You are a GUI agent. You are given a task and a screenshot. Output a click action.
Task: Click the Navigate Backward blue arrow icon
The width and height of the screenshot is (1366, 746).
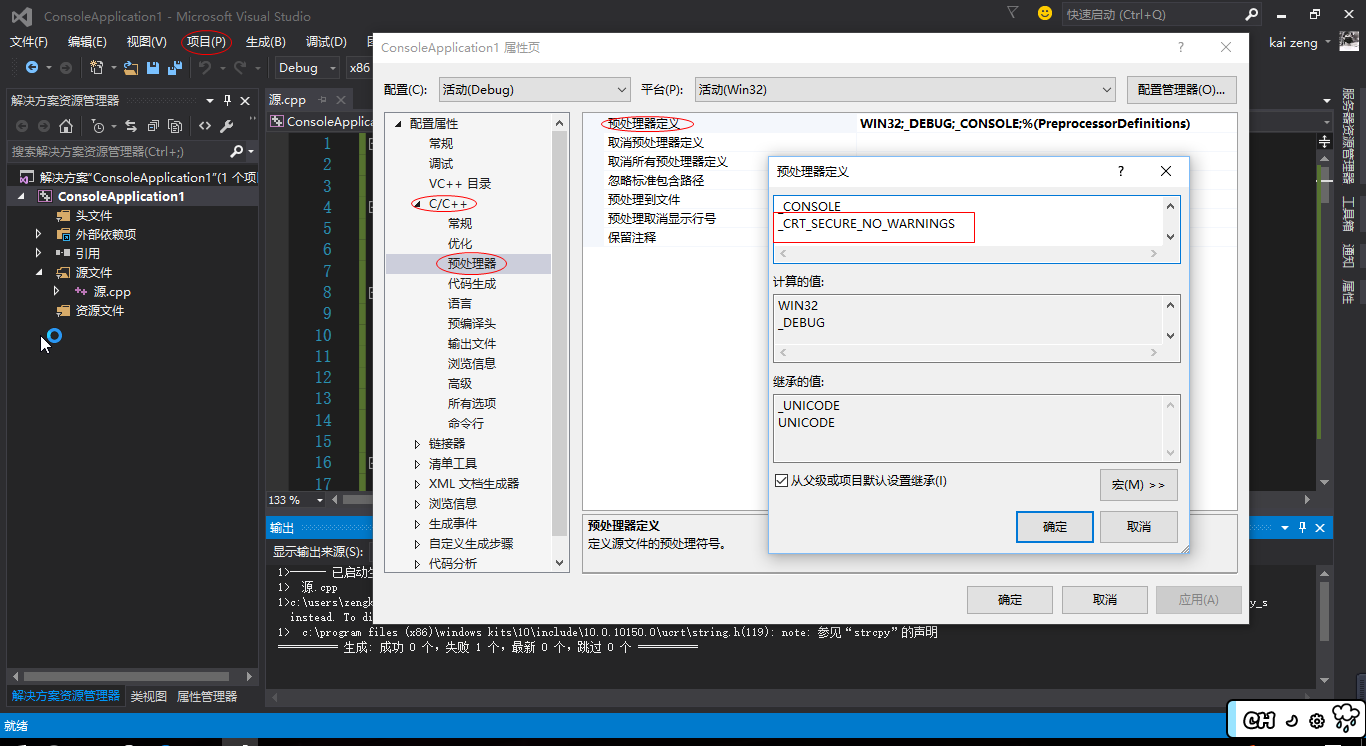32,68
